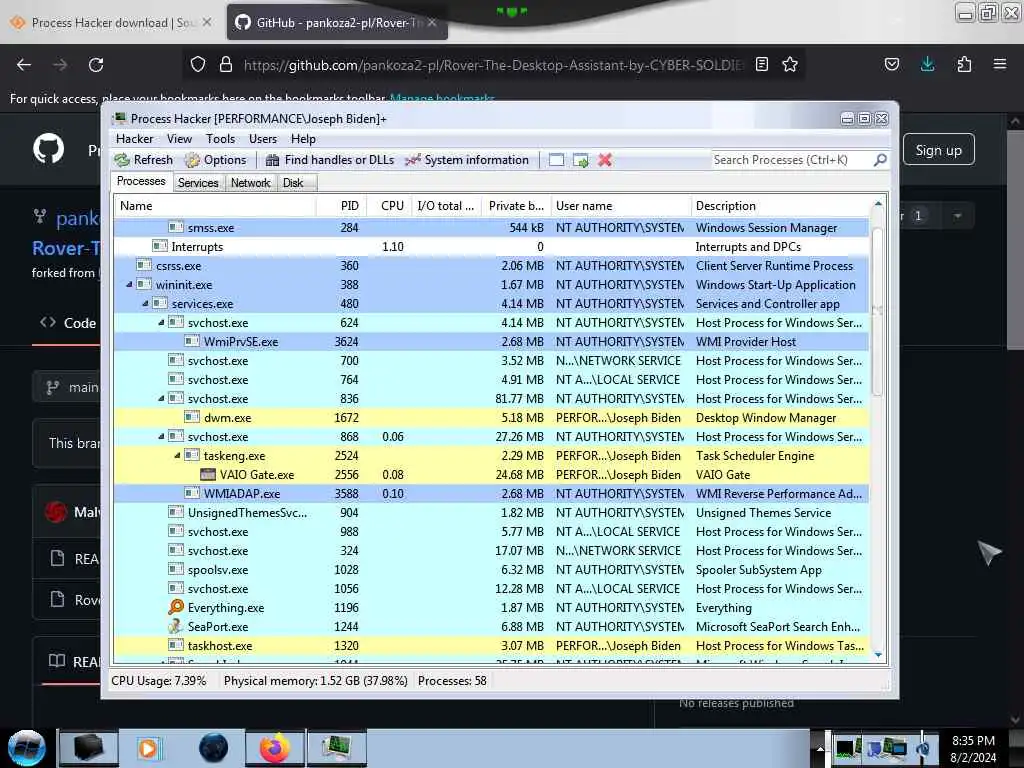This screenshot has height=768, width=1024.
Task: Click the Physical memory status text
Action: coord(315,681)
